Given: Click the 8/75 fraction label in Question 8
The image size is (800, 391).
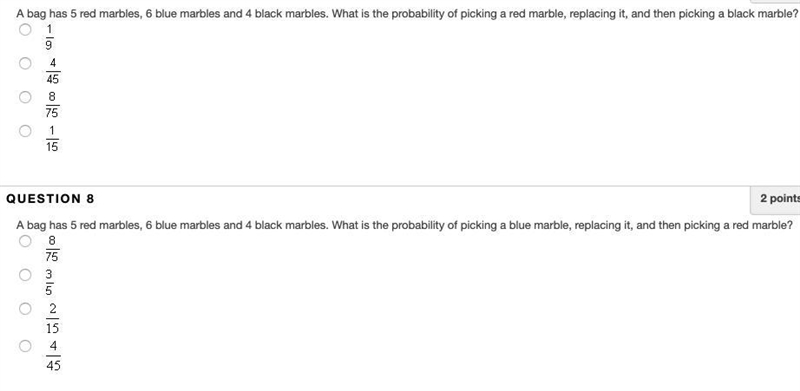Looking at the screenshot, I should [52, 248].
